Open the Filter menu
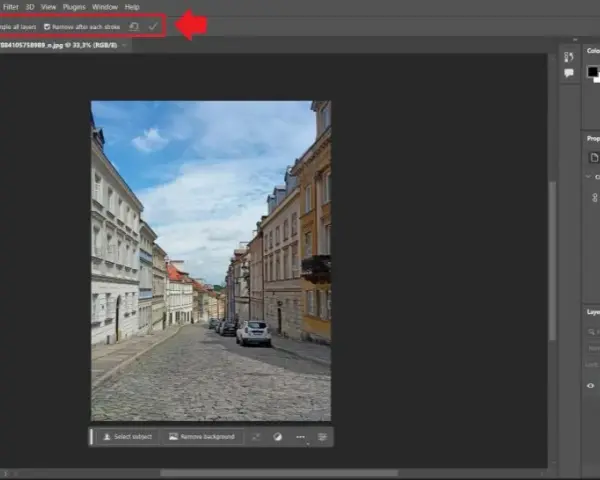Screen dimensions: 600x480 tap(10, 7)
